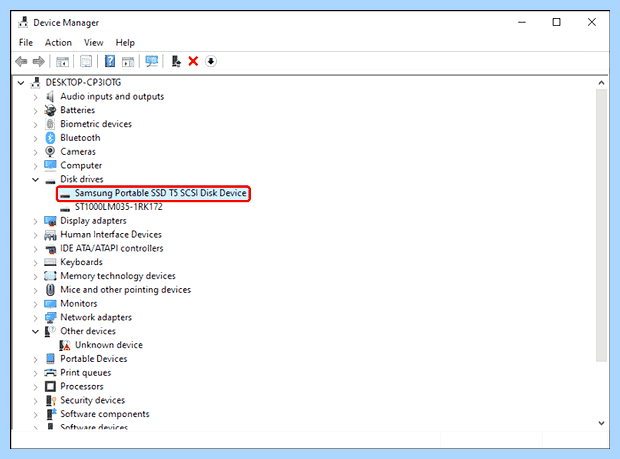The width and height of the screenshot is (620, 459).
Task: Click red X Uninstall device icon
Action: [x=193, y=61]
